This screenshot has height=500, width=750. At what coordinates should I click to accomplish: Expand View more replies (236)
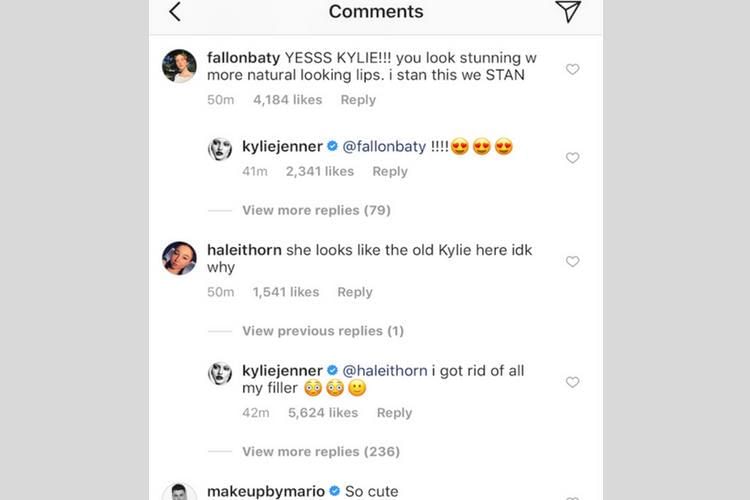coord(320,451)
